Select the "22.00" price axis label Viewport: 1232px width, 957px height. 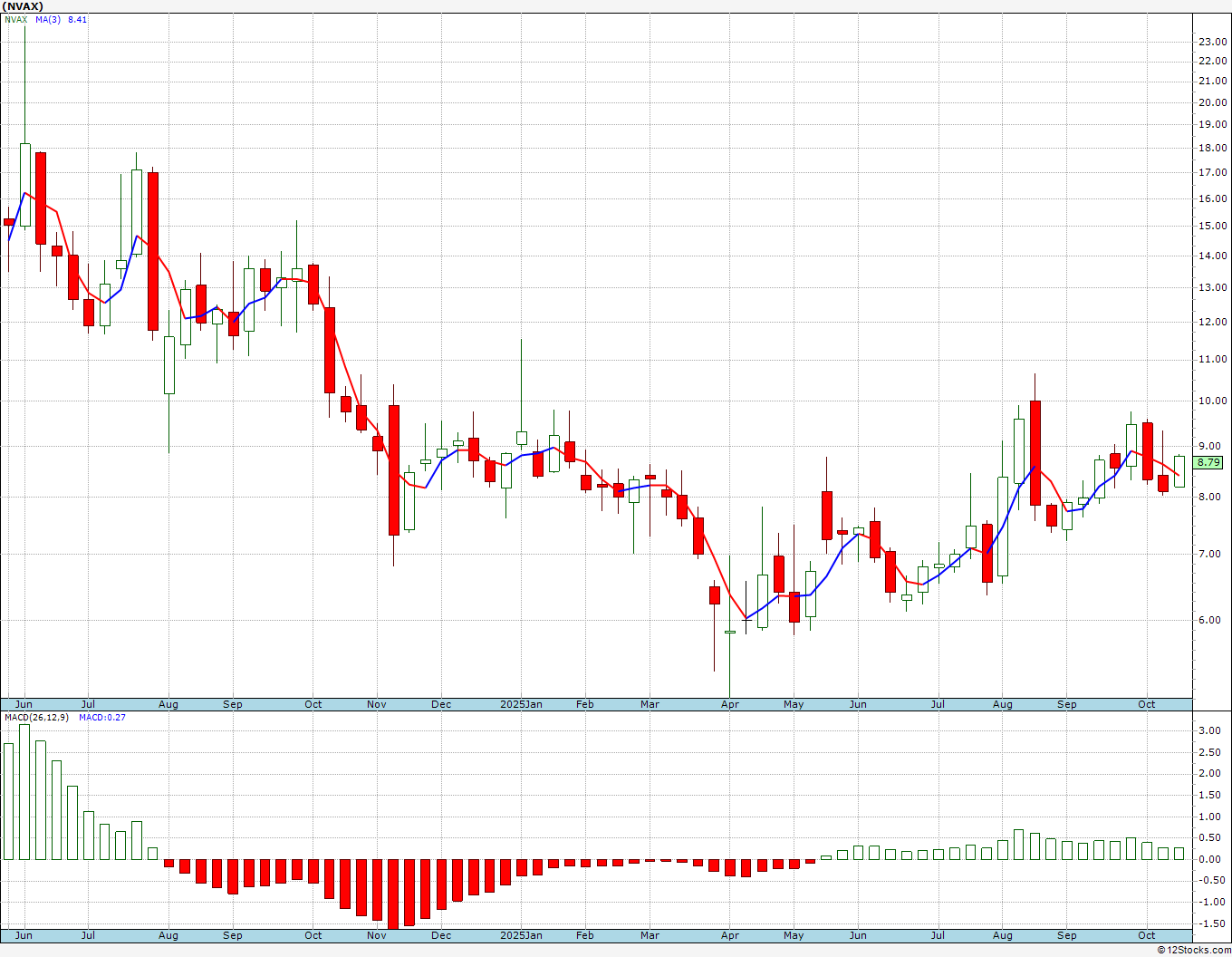(x=1212, y=62)
